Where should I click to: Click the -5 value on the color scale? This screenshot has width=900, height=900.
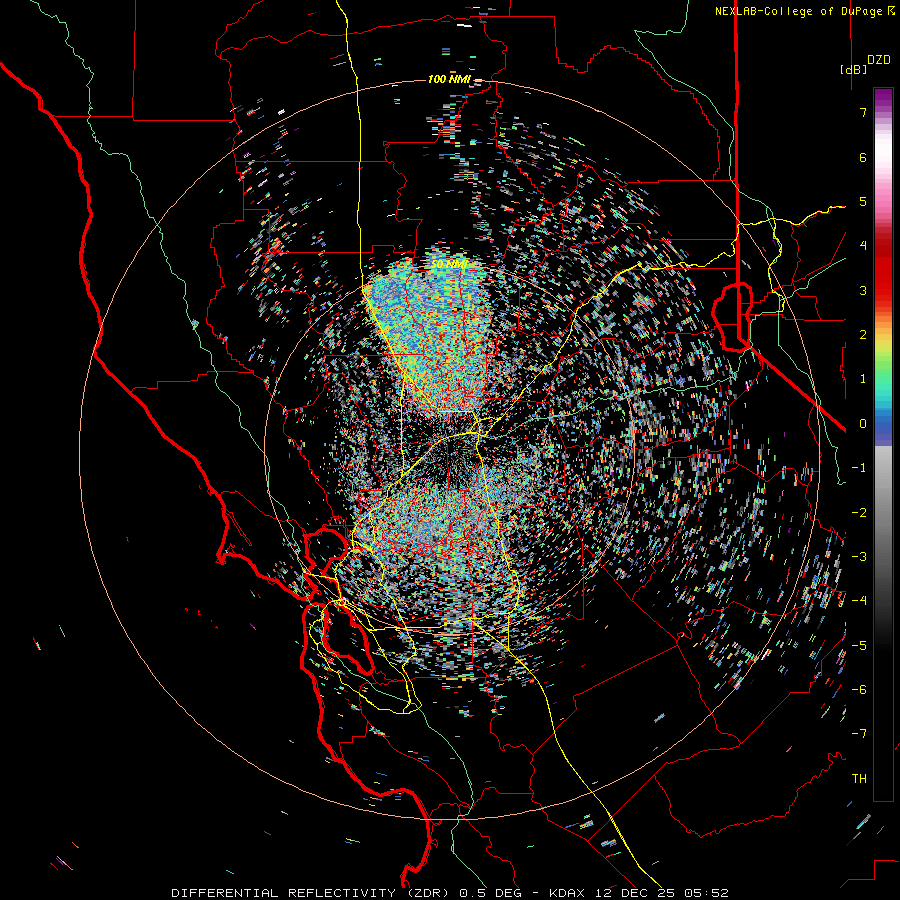[x=859, y=645]
